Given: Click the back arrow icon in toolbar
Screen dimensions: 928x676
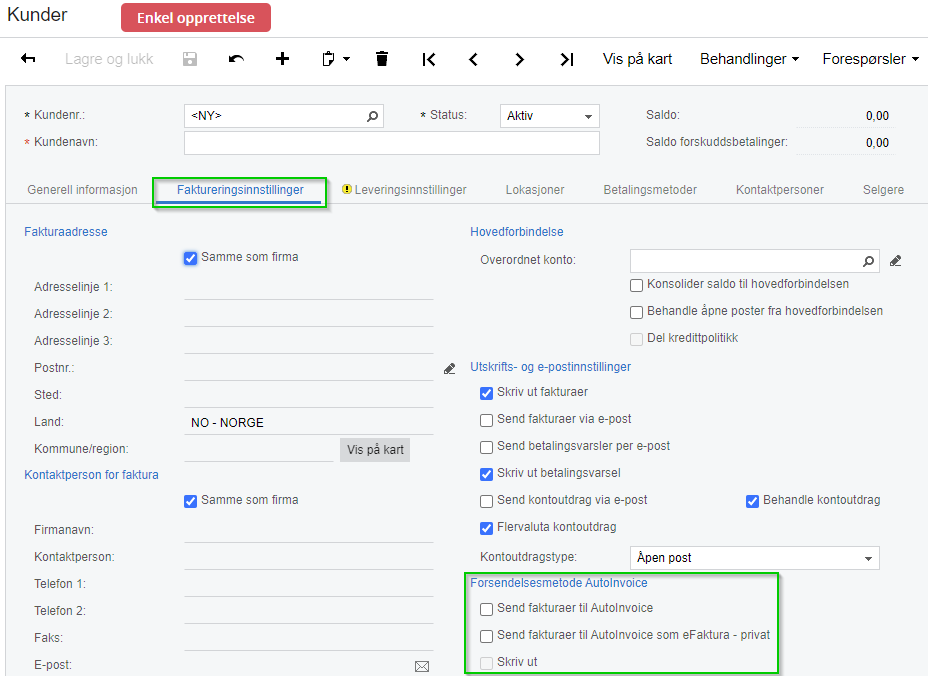Looking at the screenshot, I should click(28, 59).
